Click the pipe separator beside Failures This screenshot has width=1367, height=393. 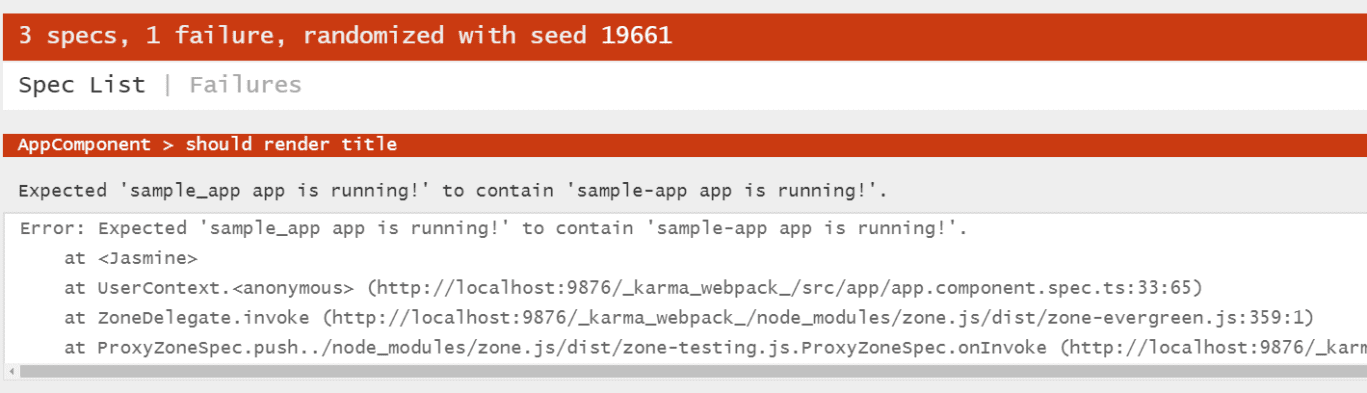[x=168, y=85]
